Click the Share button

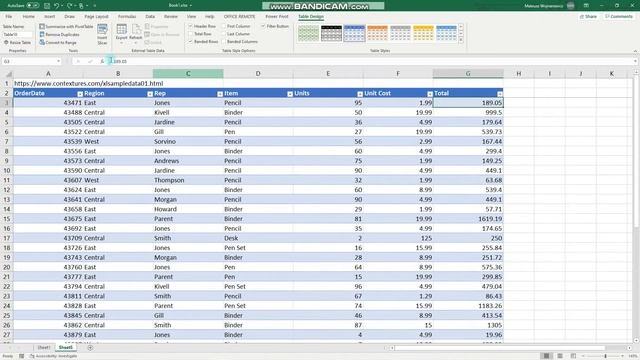coord(588,16)
